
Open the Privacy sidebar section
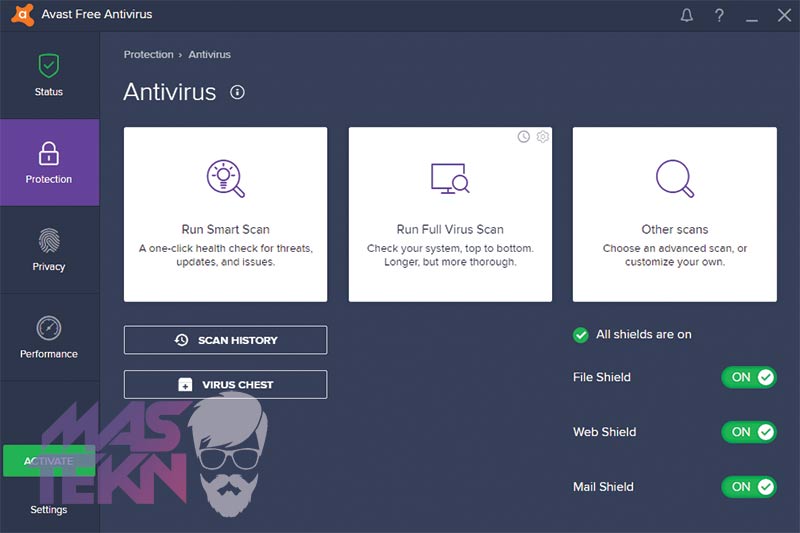click(x=49, y=249)
